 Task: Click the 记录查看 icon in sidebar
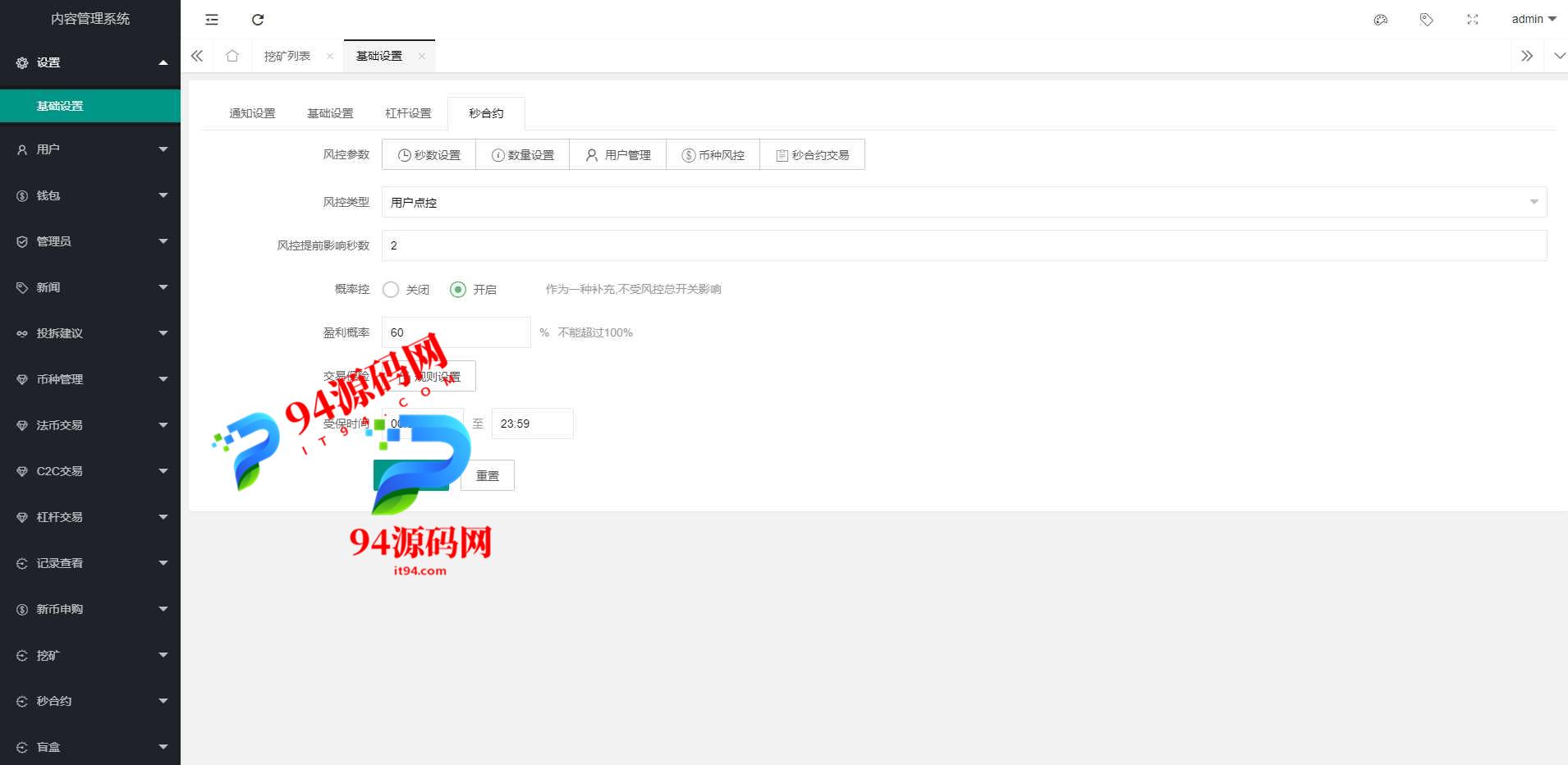(x=22, y=563)
